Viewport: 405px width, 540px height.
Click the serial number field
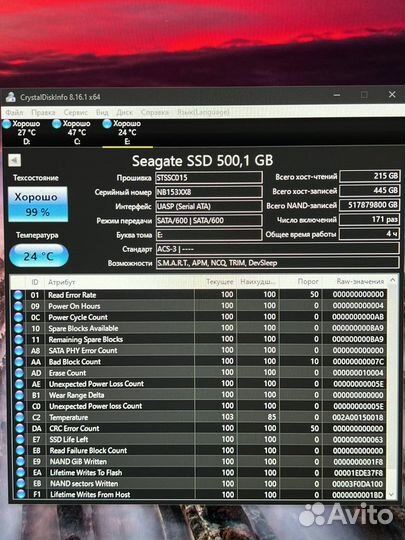tap(209, 192)
